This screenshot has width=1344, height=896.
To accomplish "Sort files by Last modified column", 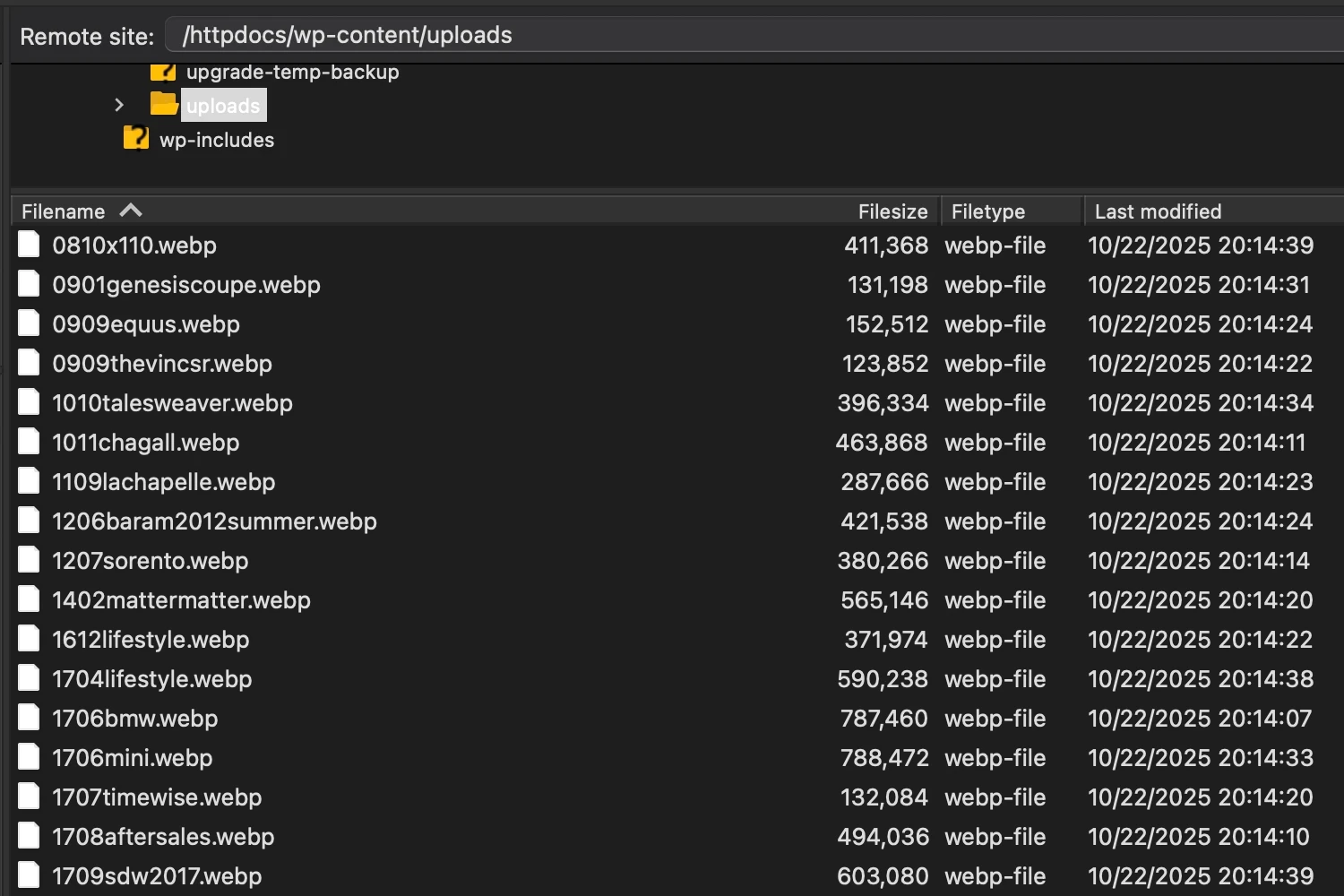I will click(1158, 211).
